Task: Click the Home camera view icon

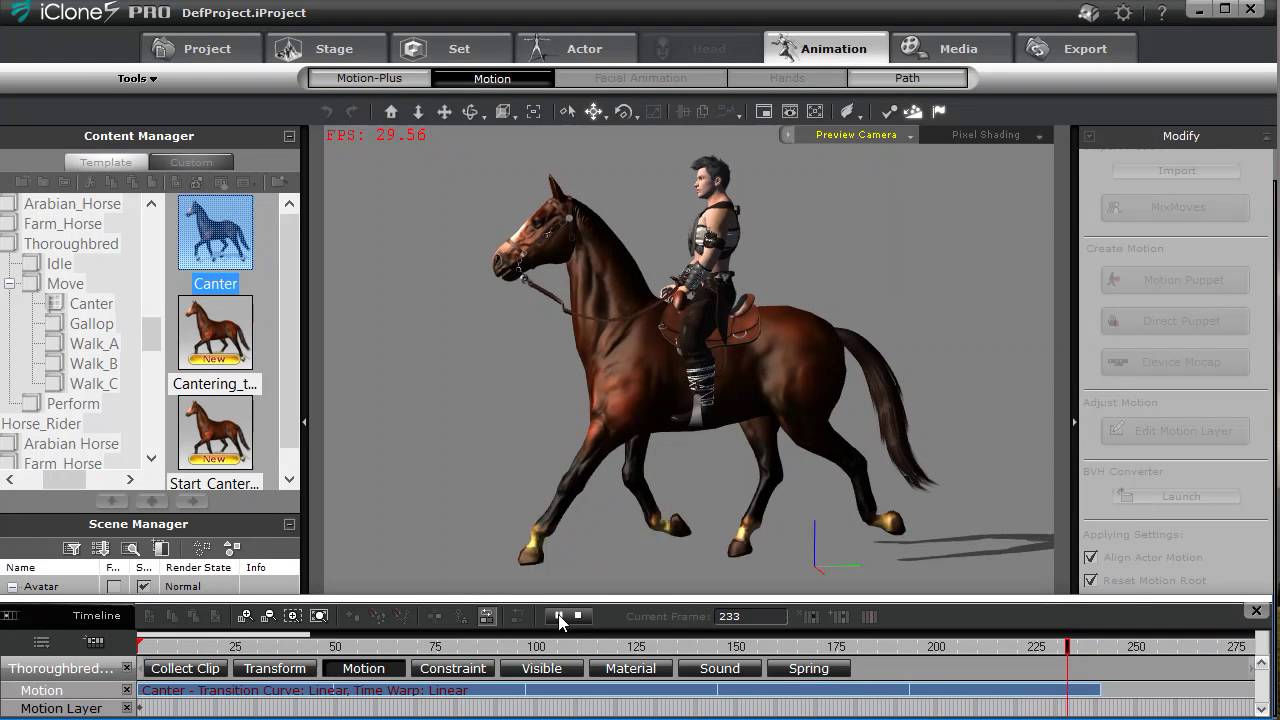Action: pos(391,112)
